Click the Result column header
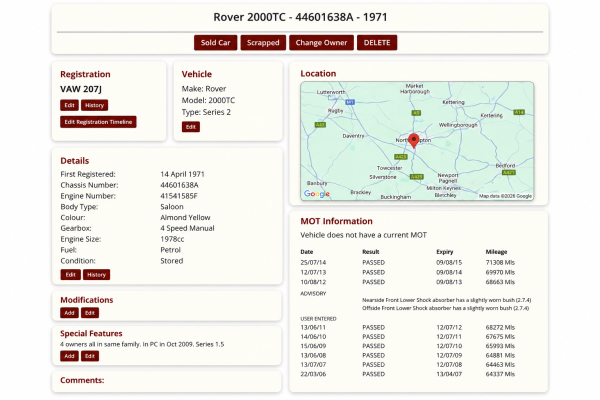Screen dimensions: 600x400 [370, 252]
